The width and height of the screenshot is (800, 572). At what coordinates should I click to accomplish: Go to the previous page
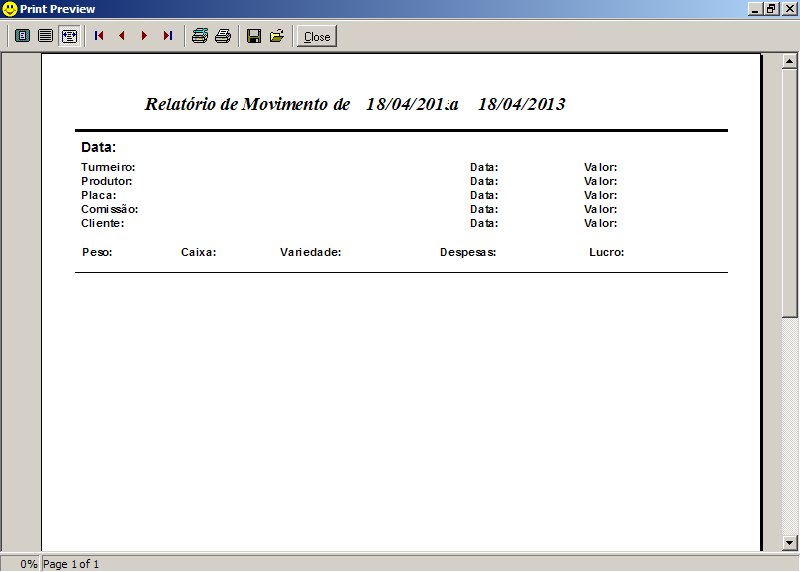click(x=122, y=36)
